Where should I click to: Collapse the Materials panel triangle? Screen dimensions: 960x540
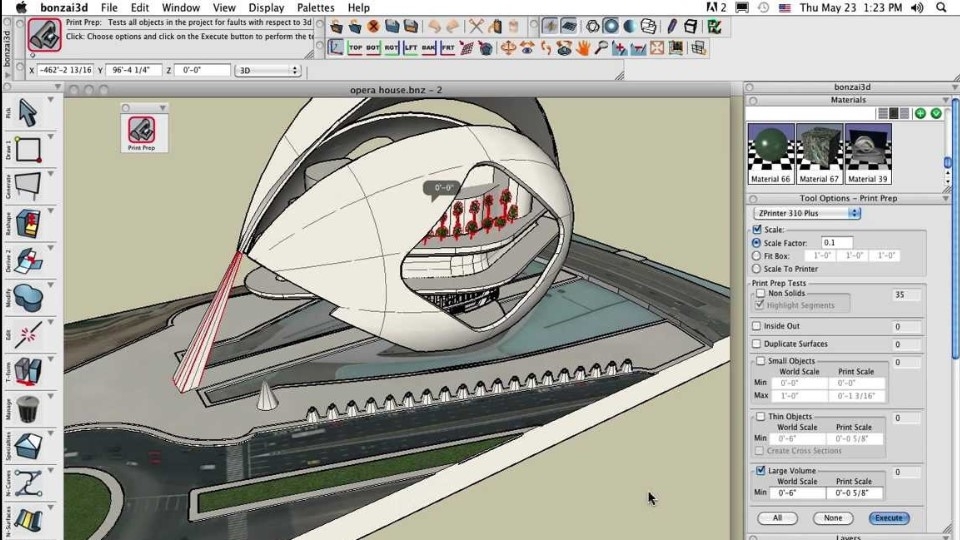coord(946,100)
